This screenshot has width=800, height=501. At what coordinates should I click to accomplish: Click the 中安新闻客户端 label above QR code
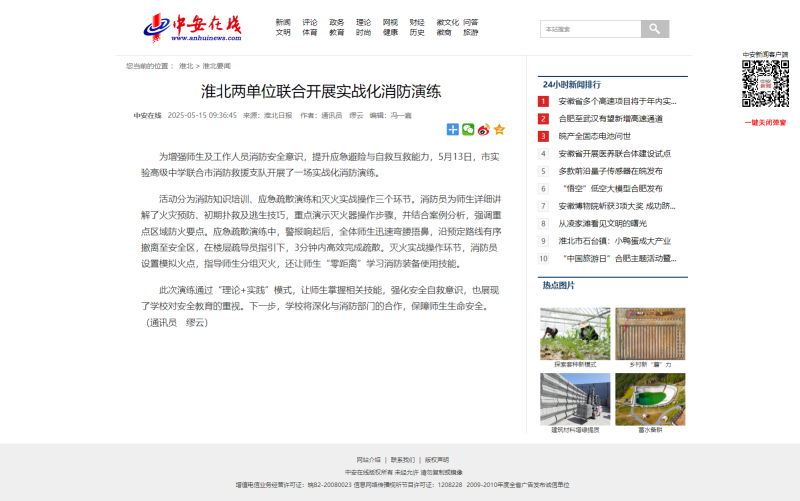tap(765, 55)
